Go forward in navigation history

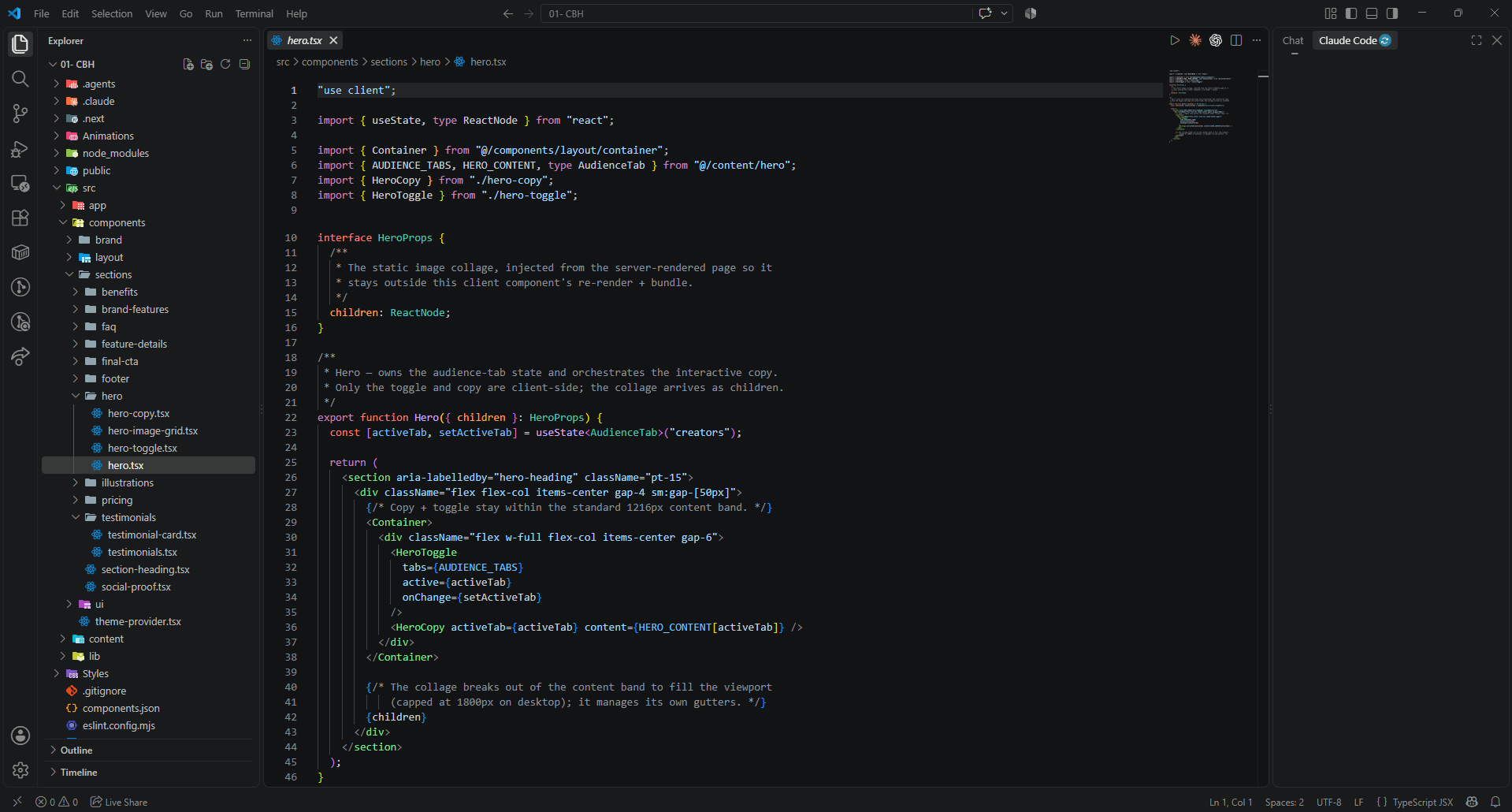pos(529,13)
